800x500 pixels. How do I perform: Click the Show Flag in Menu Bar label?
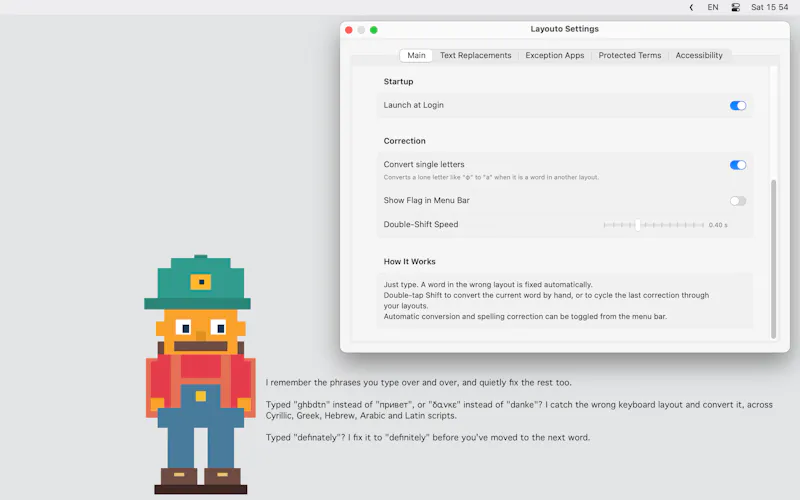[427, 201]
